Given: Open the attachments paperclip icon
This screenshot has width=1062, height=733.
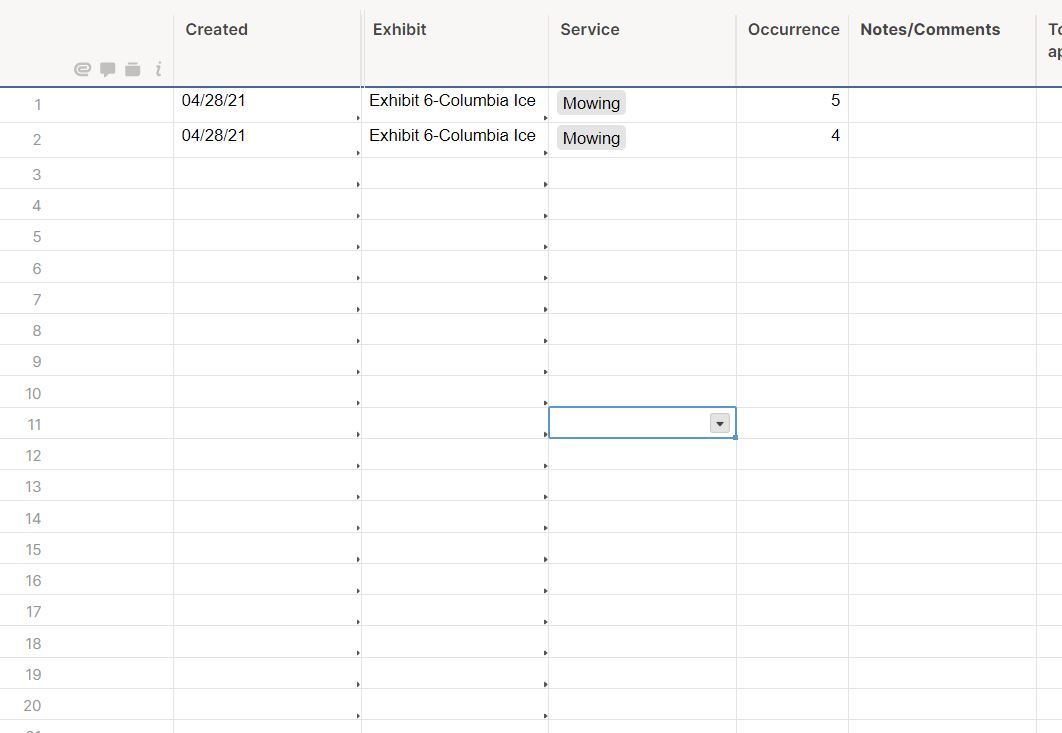Looking at the screenshot, I should (81, 70).
